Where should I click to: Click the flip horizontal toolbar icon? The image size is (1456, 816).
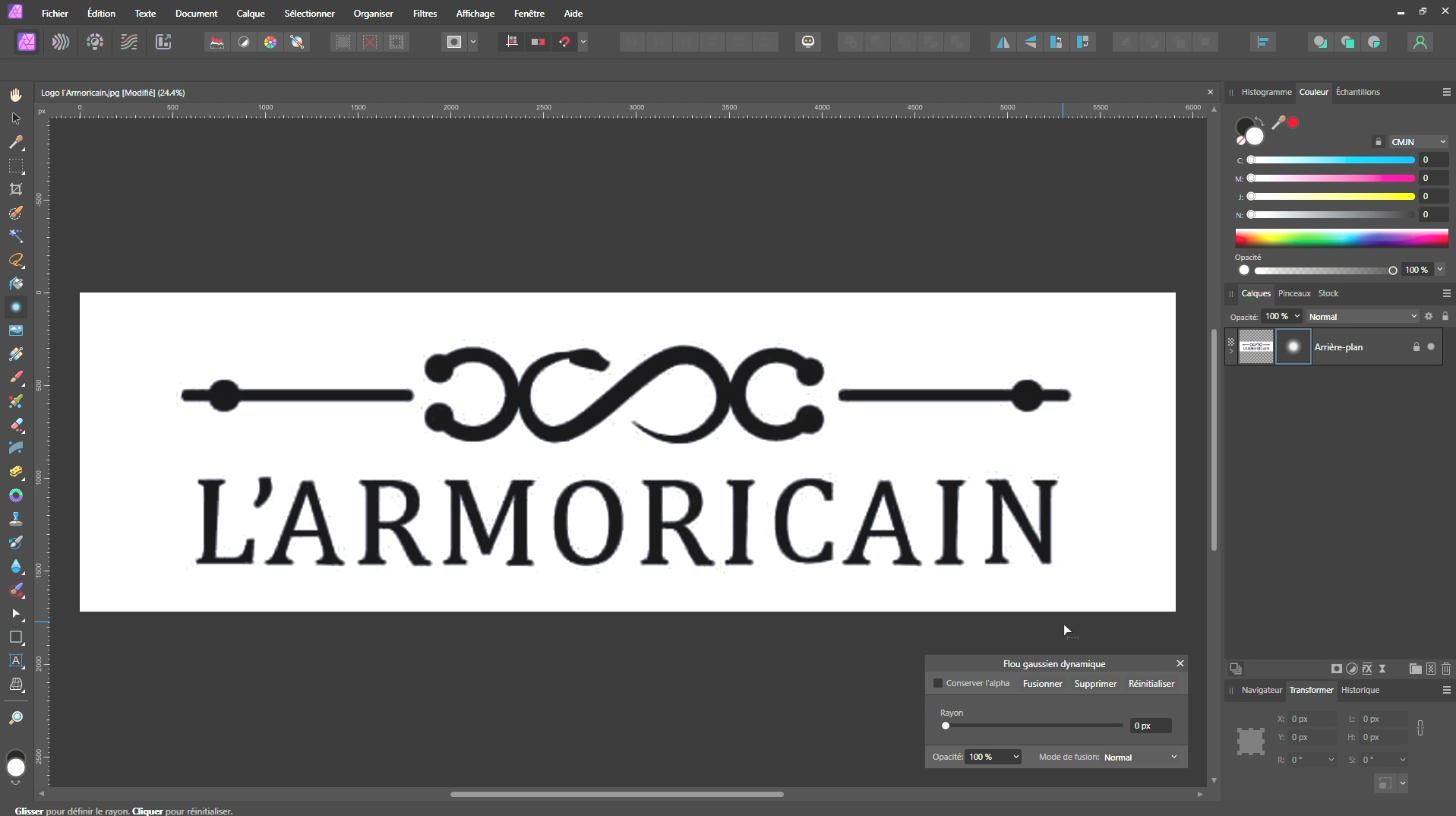[x=1003, y=43]
